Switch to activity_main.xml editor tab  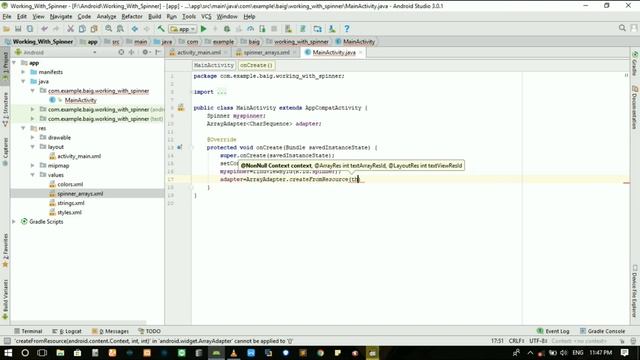tap(198, 53)
